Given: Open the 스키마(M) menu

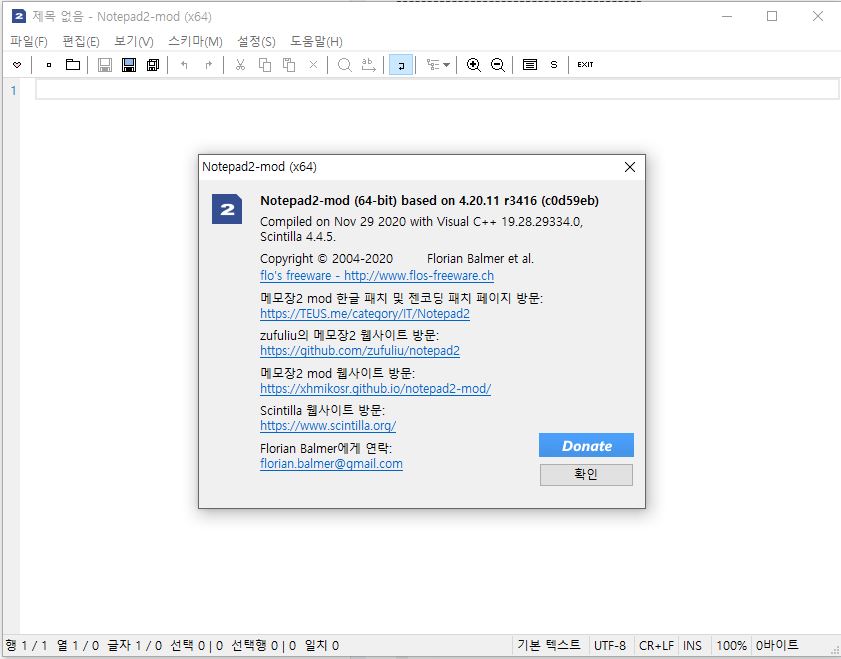Looking at the screenshot, I should [x=195, y=41].
